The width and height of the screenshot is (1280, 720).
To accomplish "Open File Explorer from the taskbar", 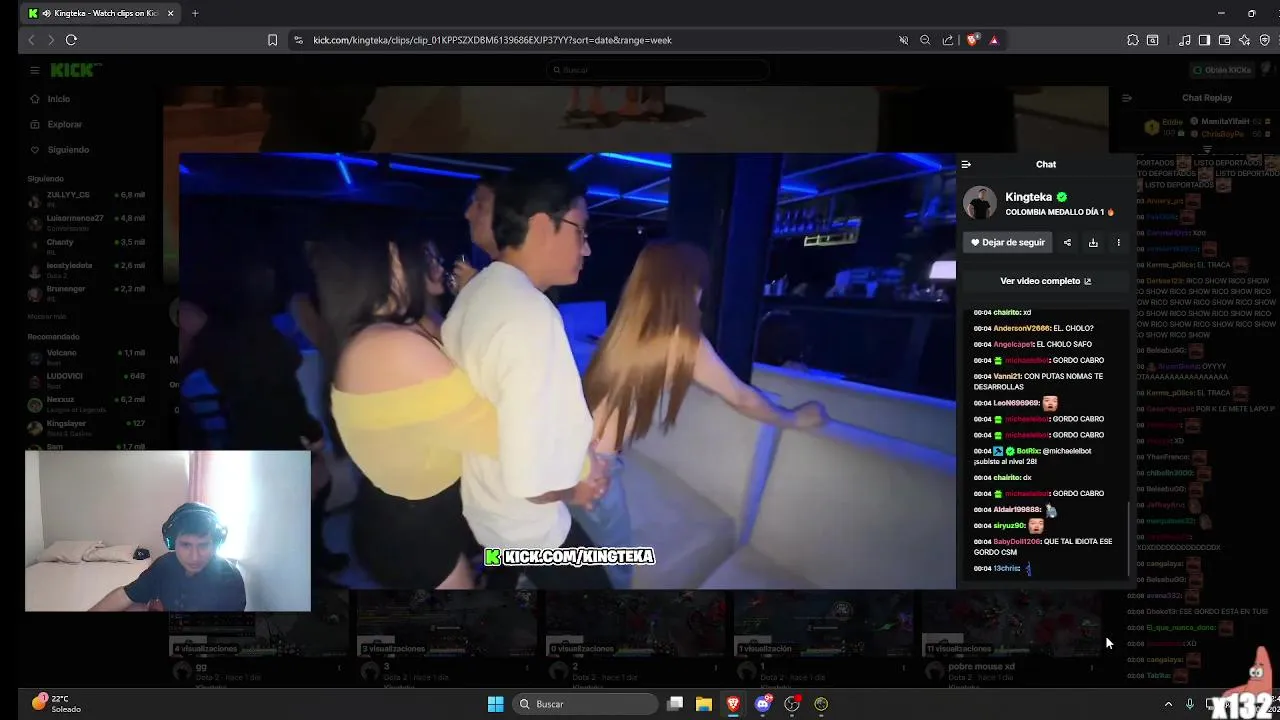I will pyautogui.click(x=704, y=704).
